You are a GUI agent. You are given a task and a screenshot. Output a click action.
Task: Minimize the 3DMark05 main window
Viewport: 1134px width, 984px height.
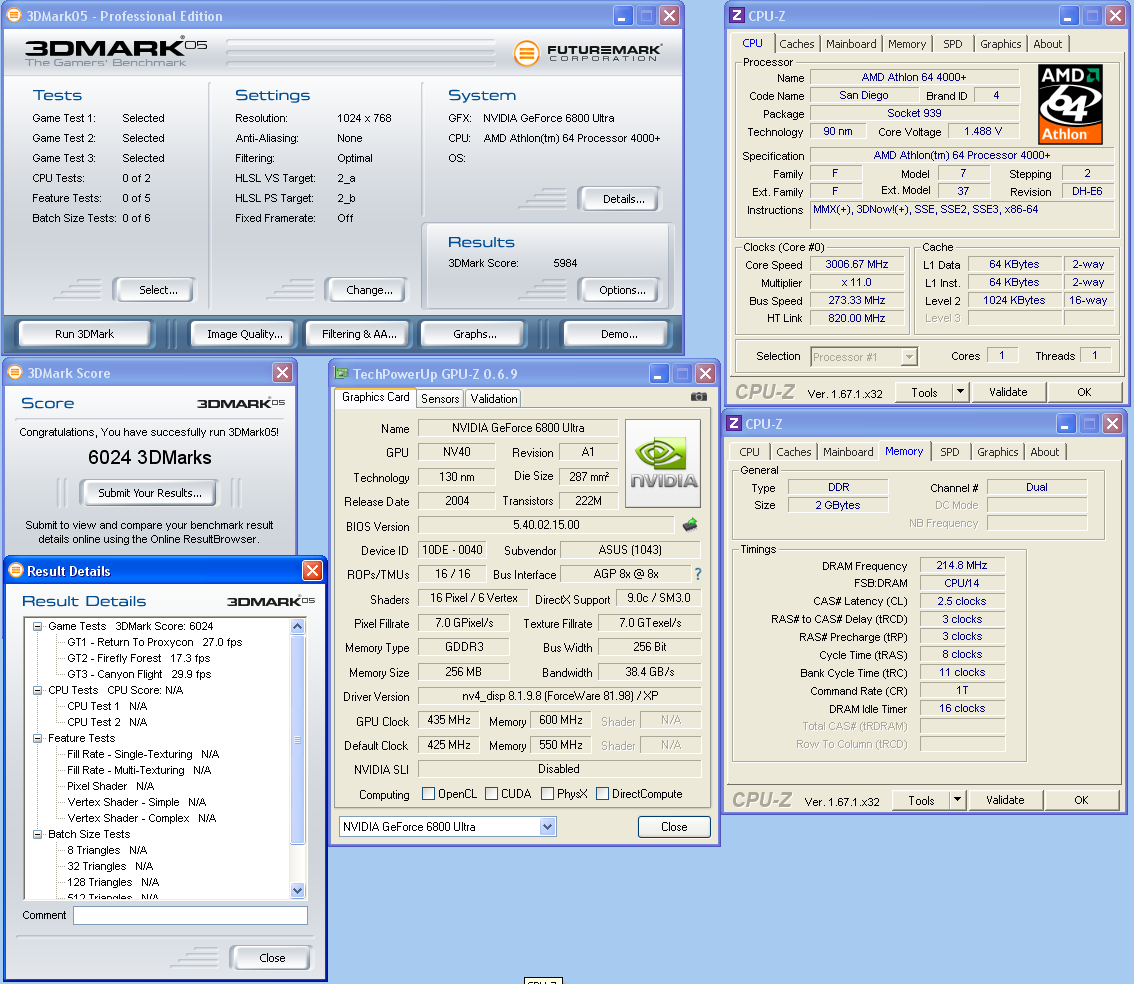point(623,15)
